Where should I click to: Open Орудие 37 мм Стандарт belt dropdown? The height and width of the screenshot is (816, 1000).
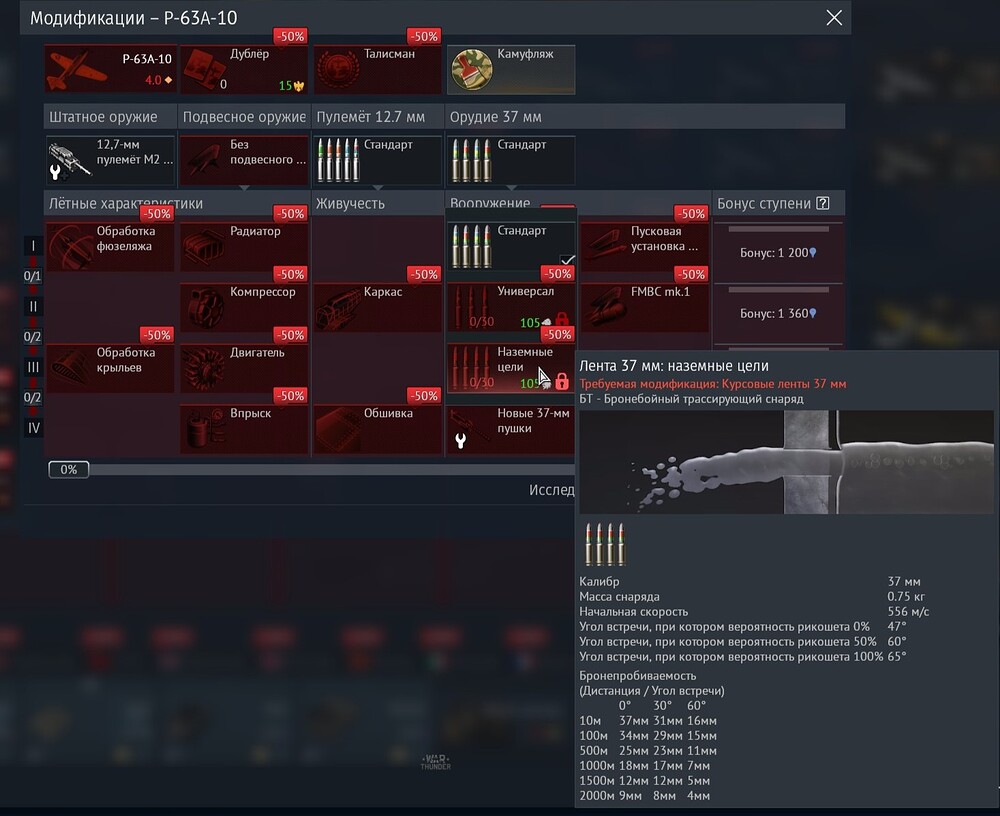(x=511, y=159)
